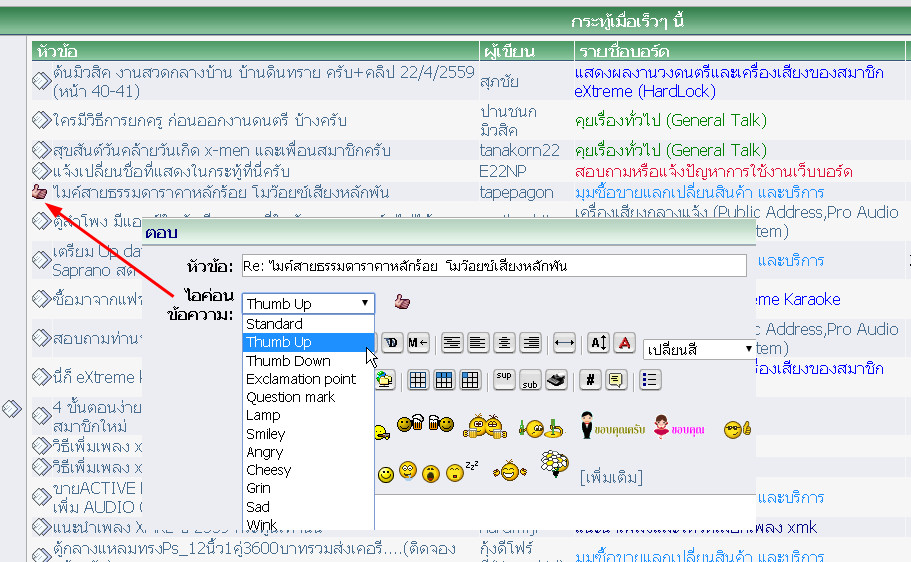
Task: Open the ใครมีวิธีการยกครู topic
Action: 200,120
